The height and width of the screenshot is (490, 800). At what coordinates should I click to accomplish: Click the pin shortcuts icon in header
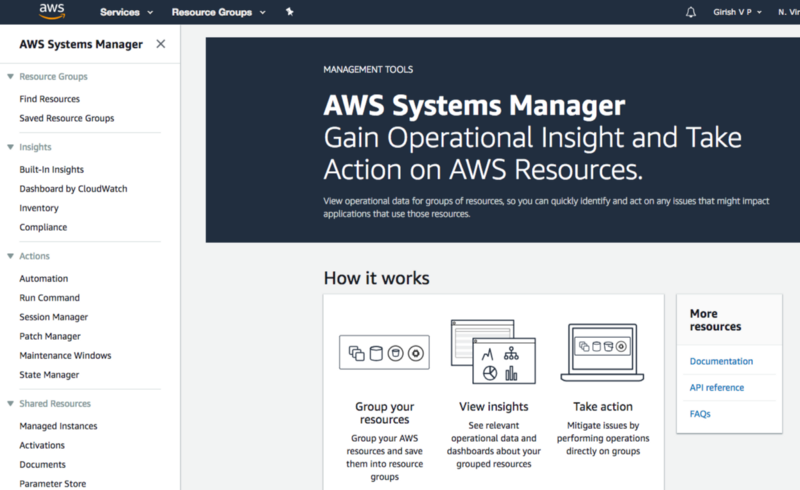point(289,12)
